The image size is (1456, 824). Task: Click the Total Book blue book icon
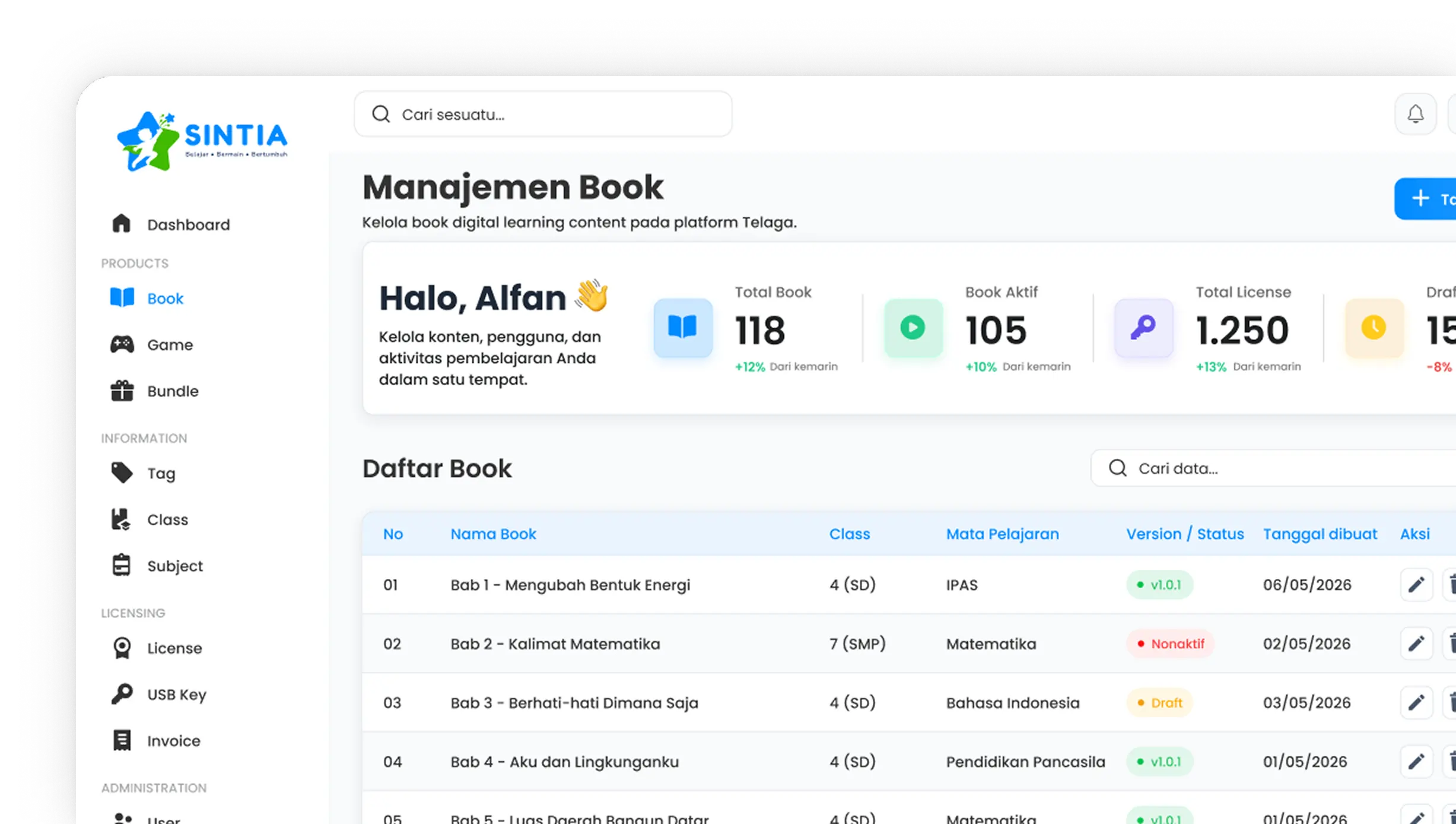[683, 328]
